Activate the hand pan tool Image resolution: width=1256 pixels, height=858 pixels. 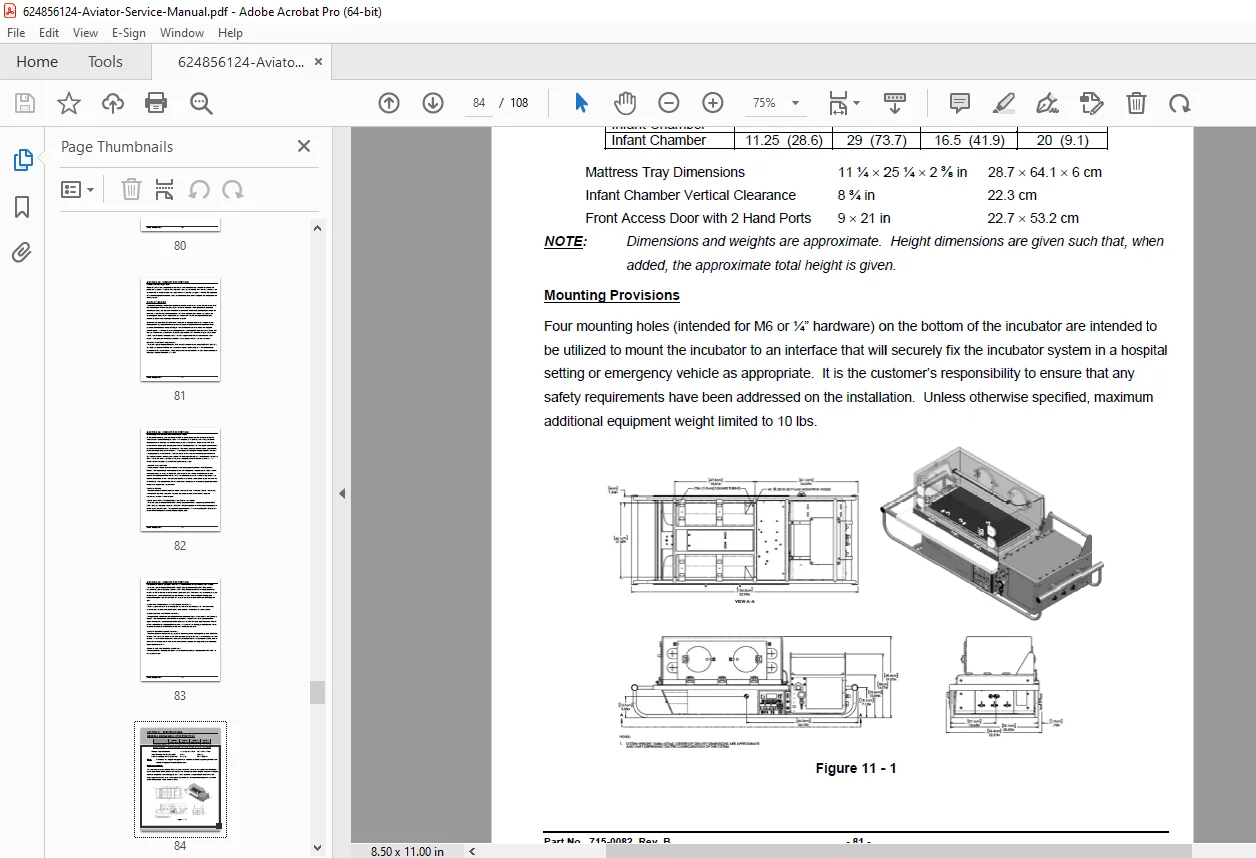pos(625,103)
